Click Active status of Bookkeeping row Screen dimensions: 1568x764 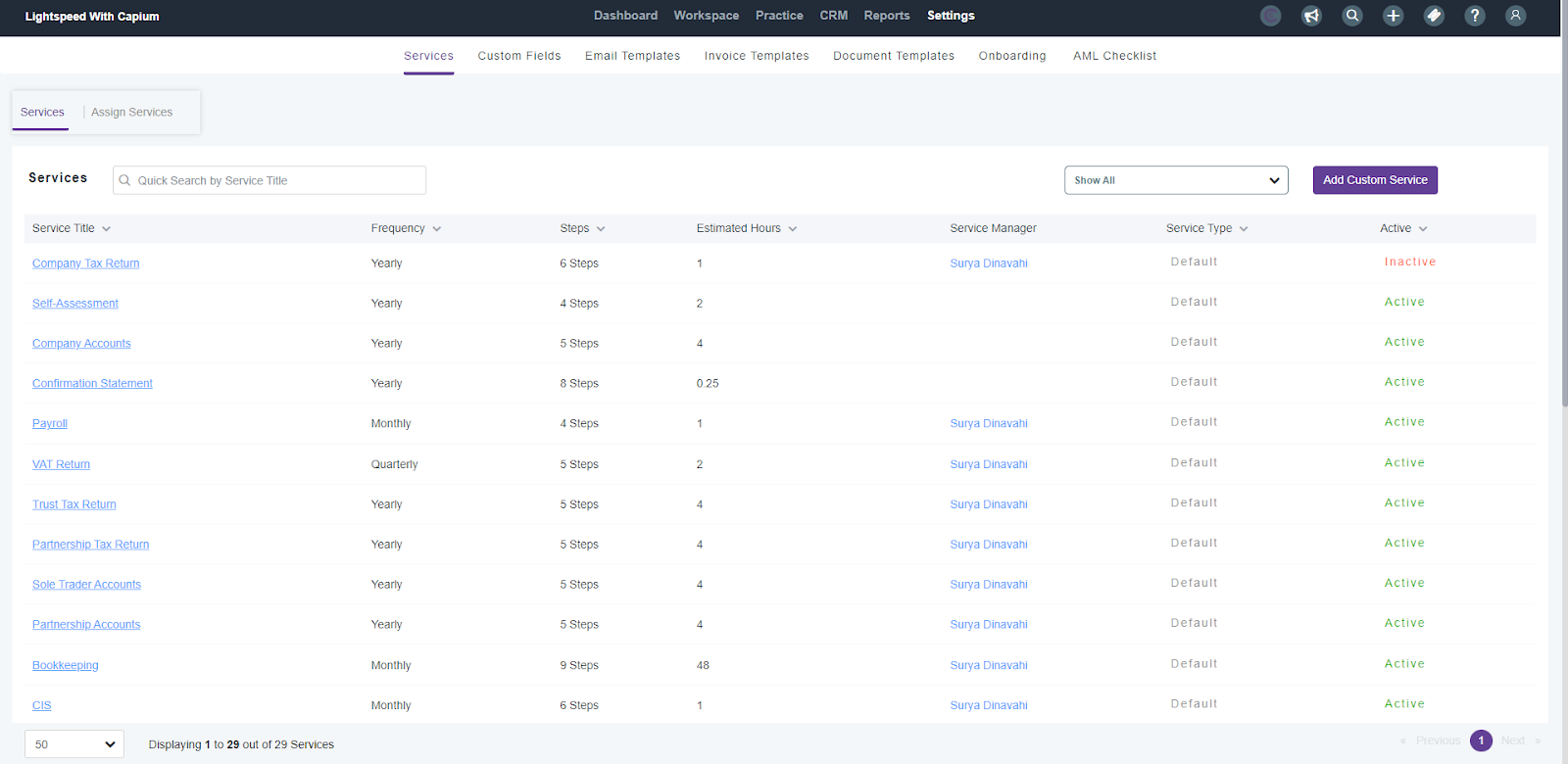tap(1404, 663)
